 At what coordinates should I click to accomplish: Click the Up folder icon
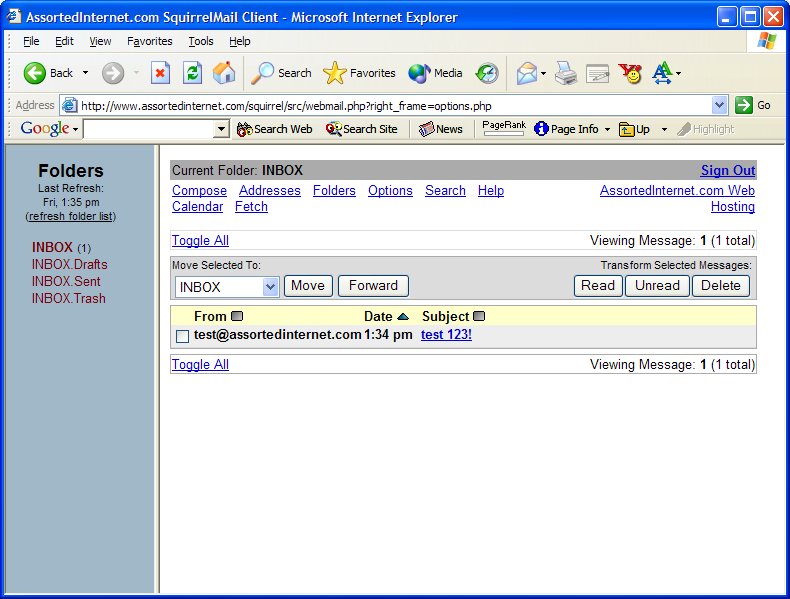(x=627, y=129)
